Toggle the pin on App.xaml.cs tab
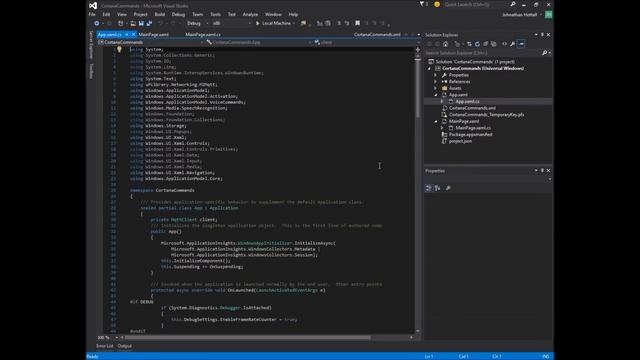This screenshot has width=640, height=360. click(127, 35)
